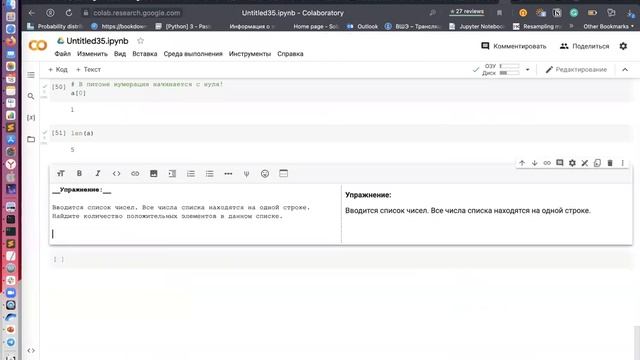Select the empty code cell below
Viewport: 640px width, 360px height.
tap(341, 260)
